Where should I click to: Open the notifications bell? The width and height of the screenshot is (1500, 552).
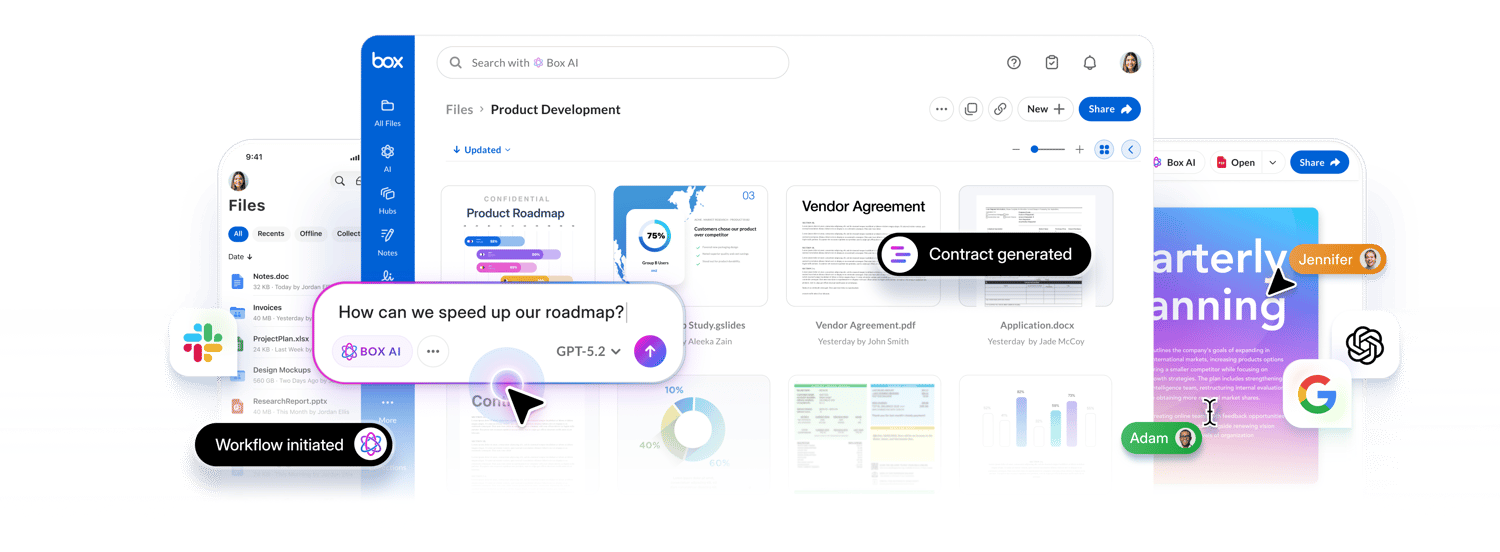point(1090,63)
